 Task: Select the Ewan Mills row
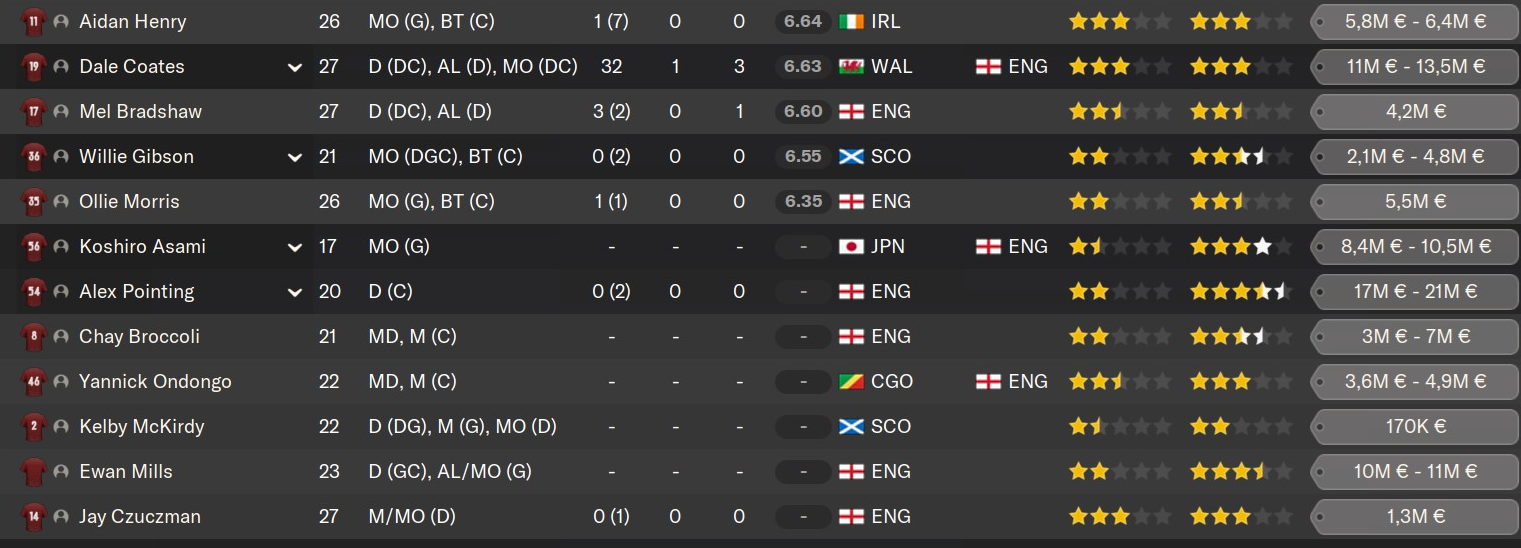pos(760,471)
